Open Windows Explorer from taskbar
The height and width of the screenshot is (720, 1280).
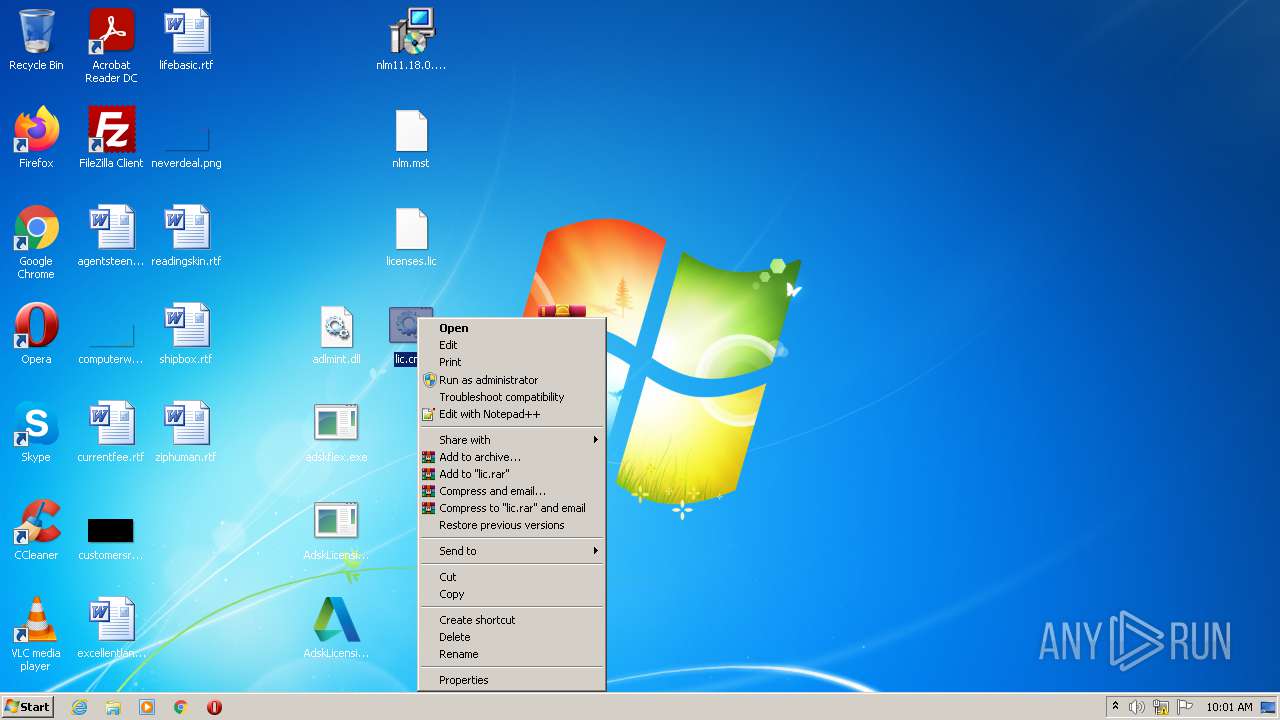click(113, 707)
